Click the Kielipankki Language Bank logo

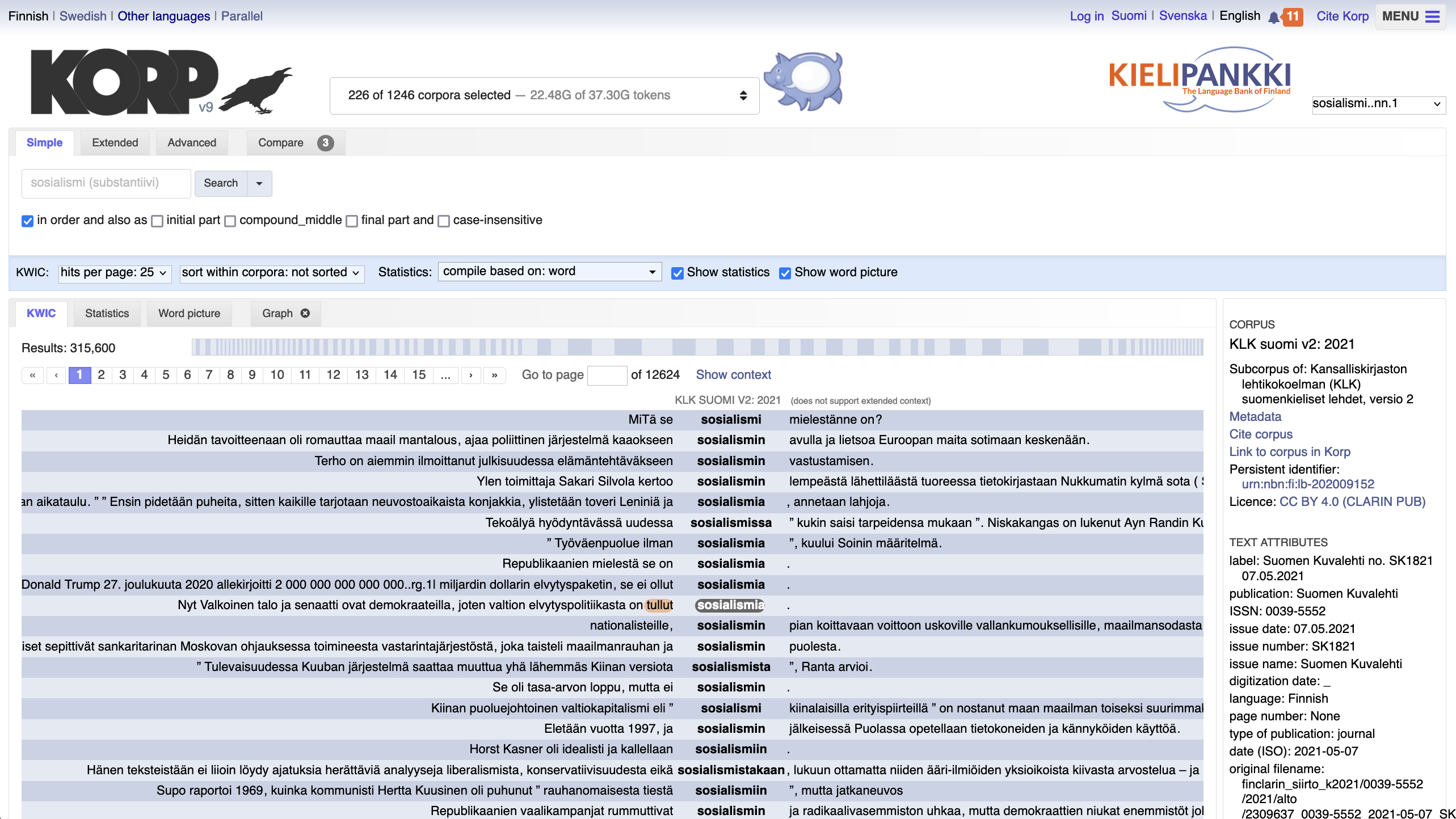tap(1199, 79)
